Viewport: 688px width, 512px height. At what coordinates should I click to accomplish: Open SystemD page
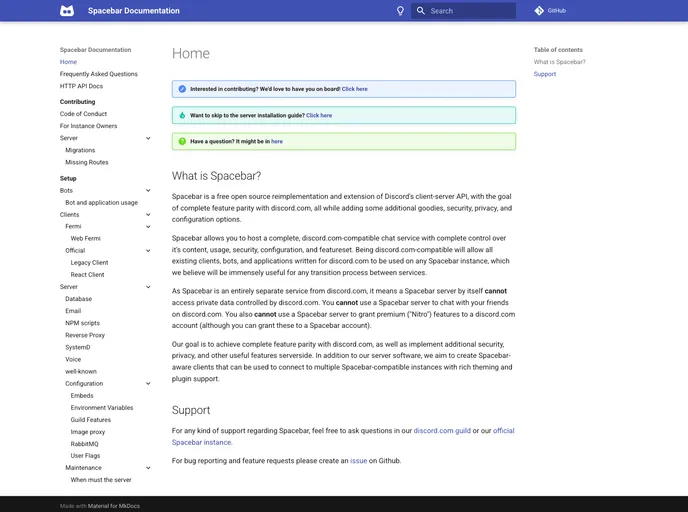click(78, 347)
